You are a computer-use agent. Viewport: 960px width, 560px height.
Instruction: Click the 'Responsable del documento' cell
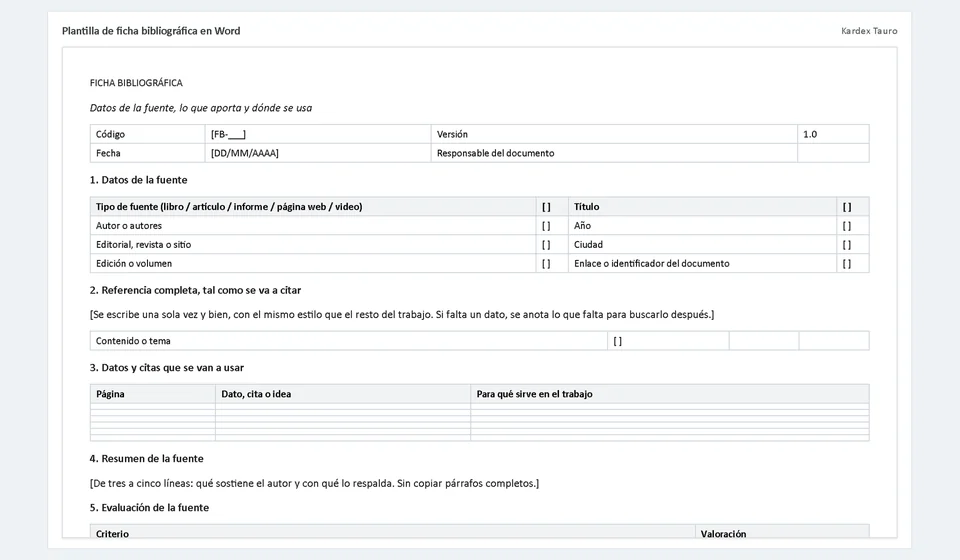(614, 153)
